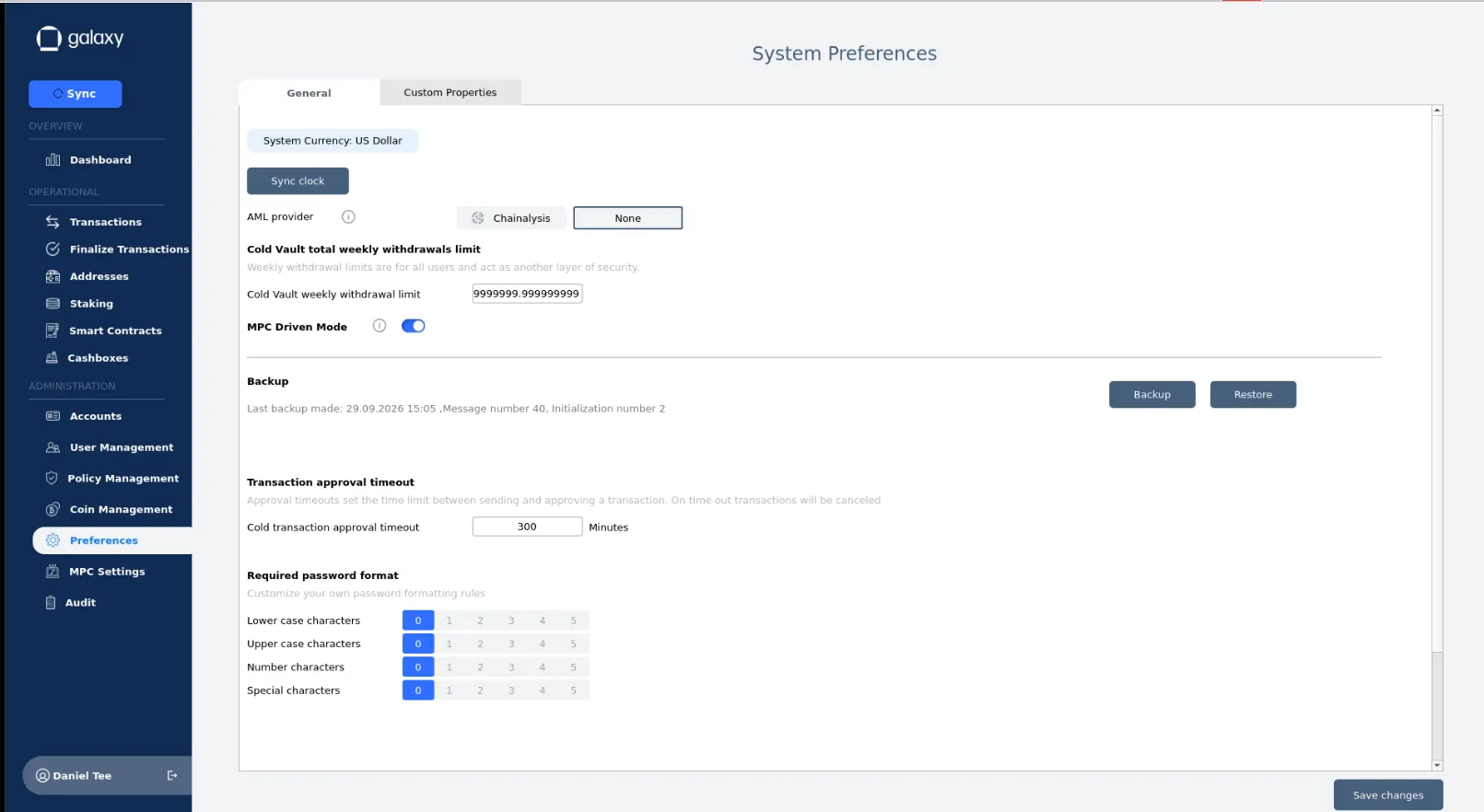The image size is (1484, 812).
Task: Click the Accounts card icon
Action: [53, 416]
